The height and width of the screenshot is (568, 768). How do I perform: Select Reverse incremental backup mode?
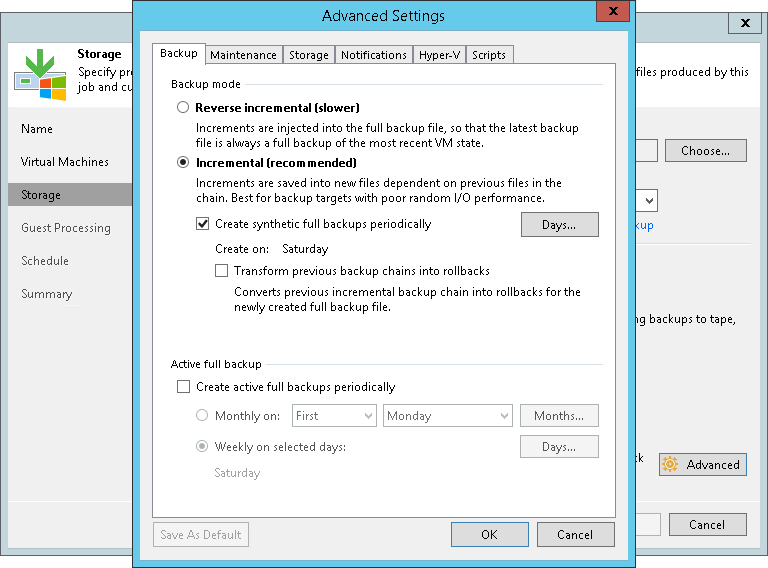pyautogui.click(x=183, y=107)
